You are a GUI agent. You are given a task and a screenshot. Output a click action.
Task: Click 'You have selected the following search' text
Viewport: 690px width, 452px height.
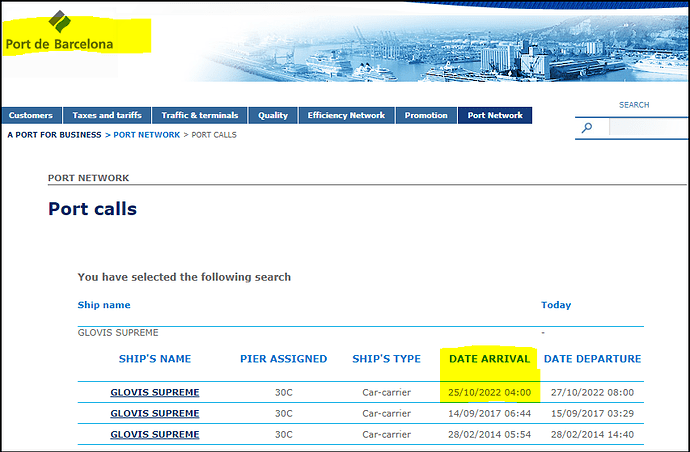coord(184,277)
